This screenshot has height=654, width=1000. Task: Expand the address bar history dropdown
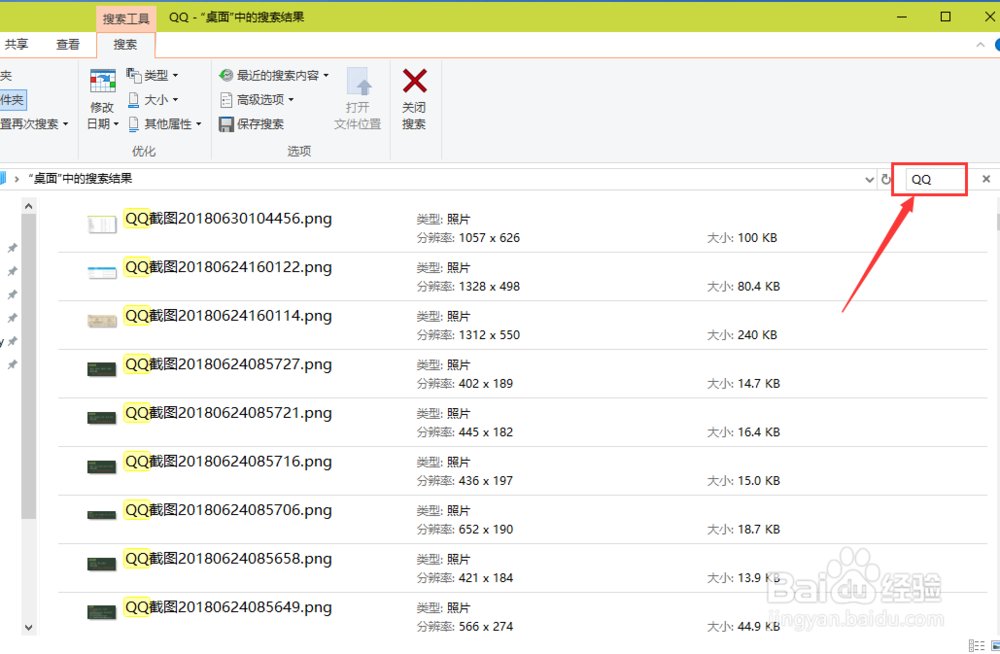tap(869, 179)
